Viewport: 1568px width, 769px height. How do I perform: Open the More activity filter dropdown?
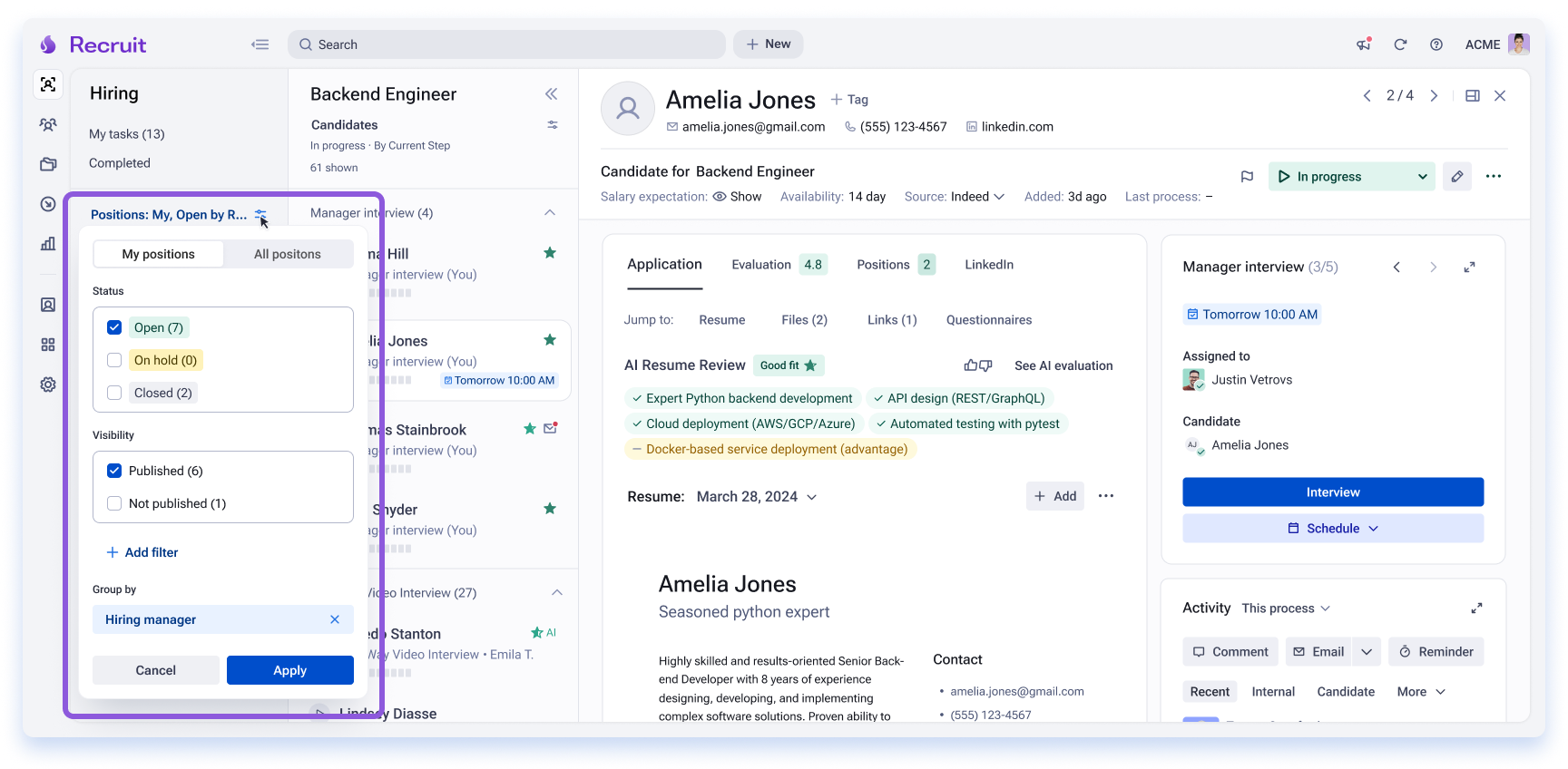click(x=1421, y=692)
